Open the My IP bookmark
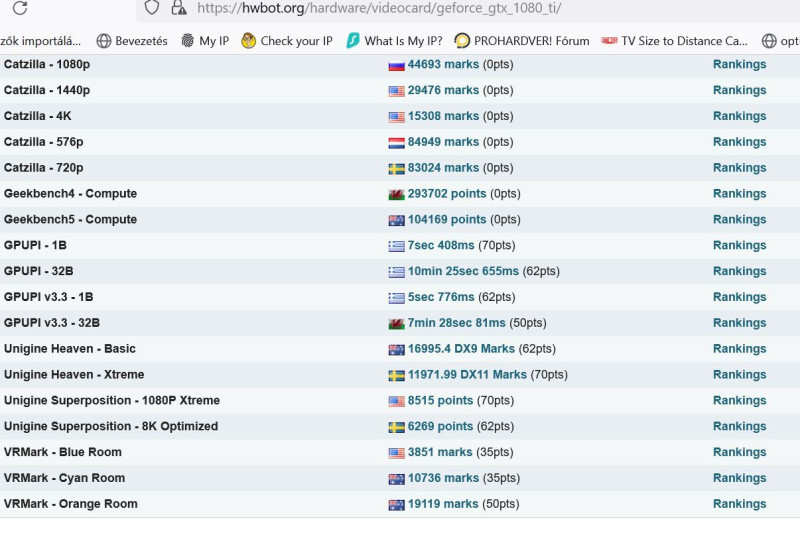Screen dimensions: 800x537 (205, 41)
